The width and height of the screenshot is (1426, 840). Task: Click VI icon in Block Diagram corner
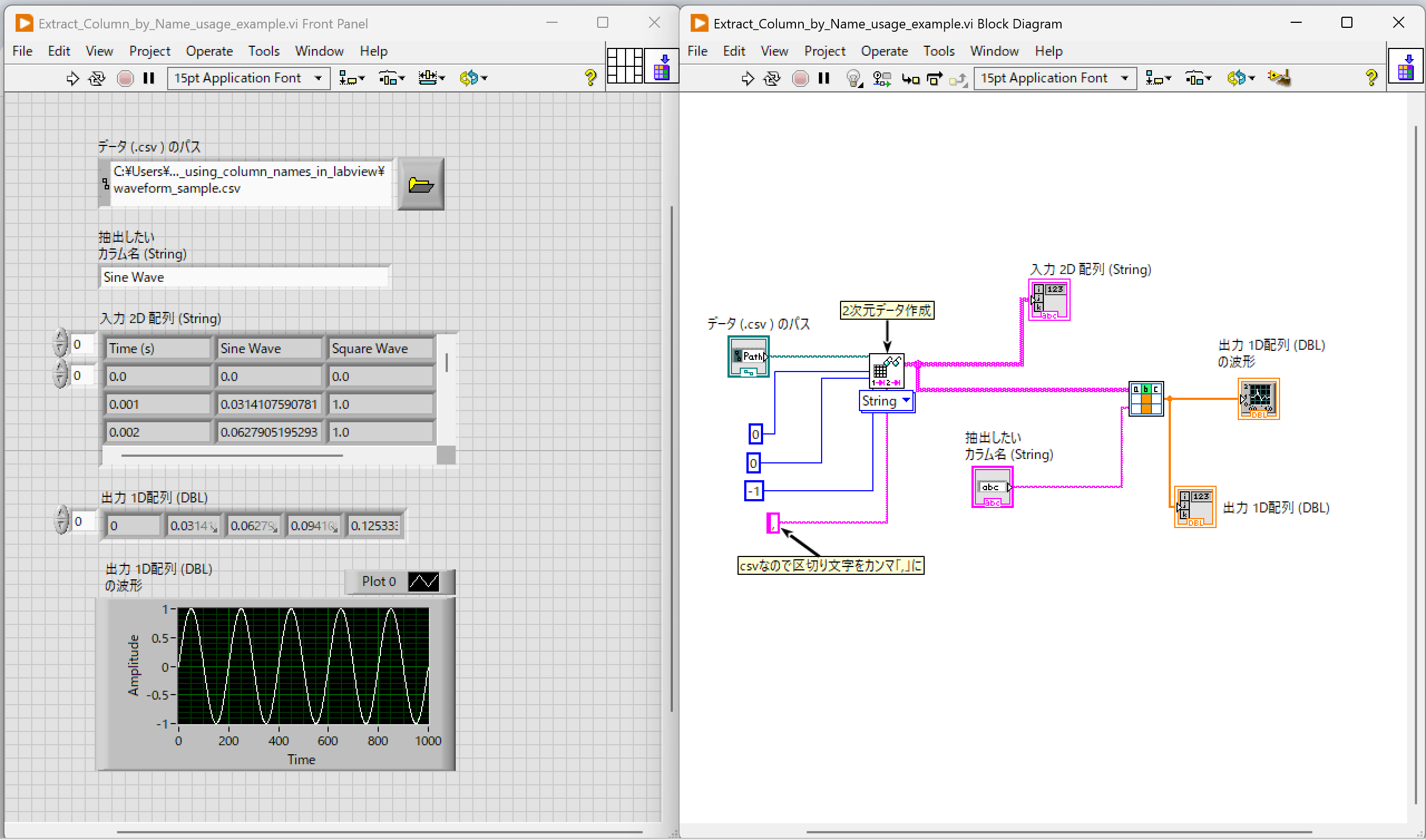(1405, 66)
